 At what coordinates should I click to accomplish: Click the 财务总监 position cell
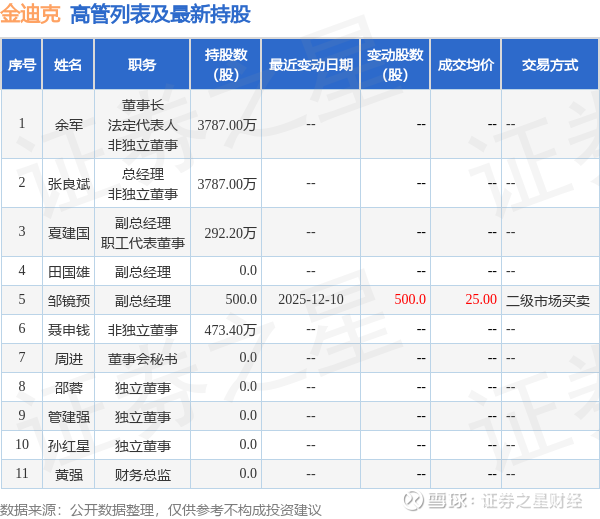pos(142,475)
